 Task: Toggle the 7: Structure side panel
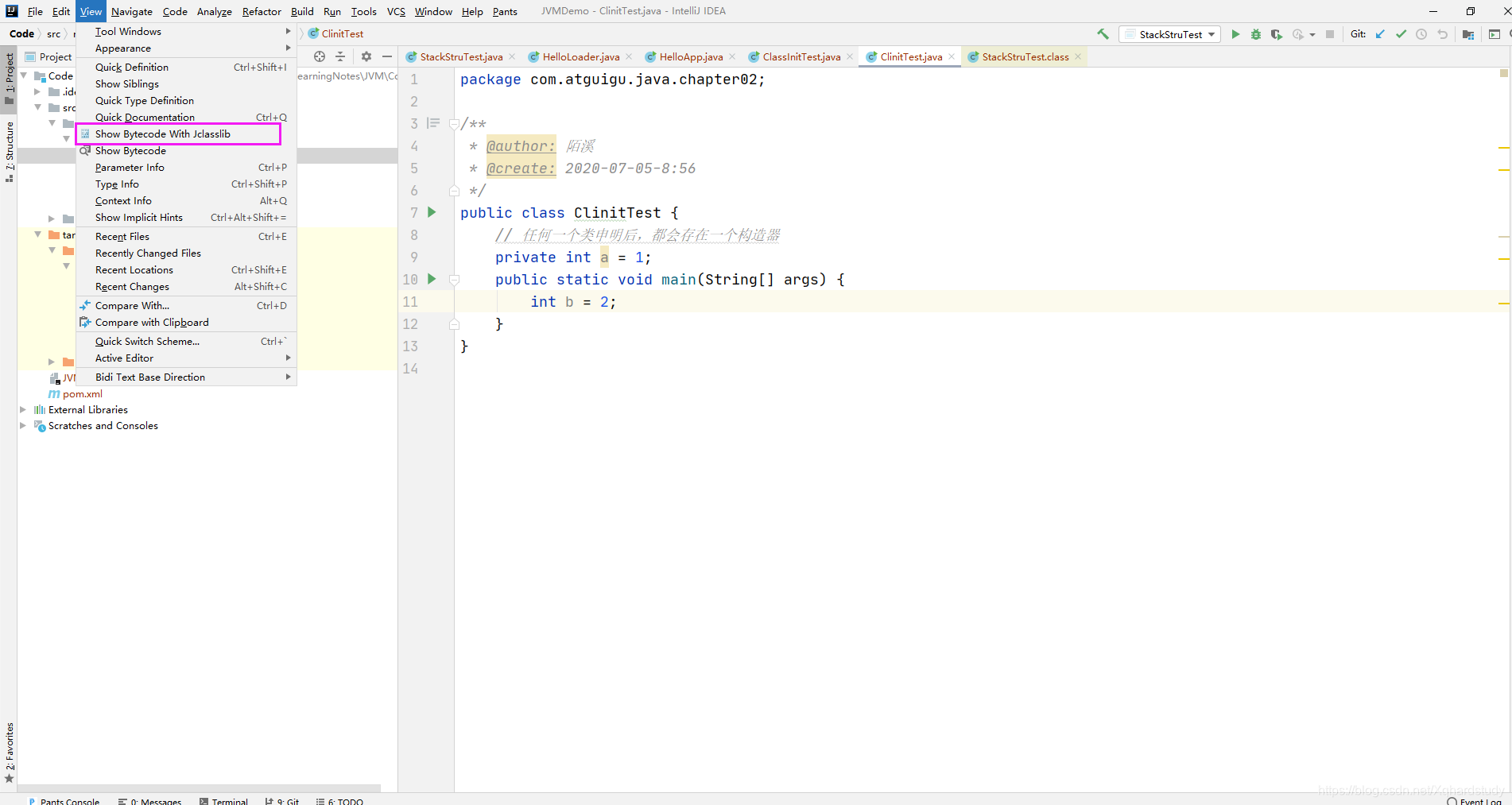tap(9, 153)
